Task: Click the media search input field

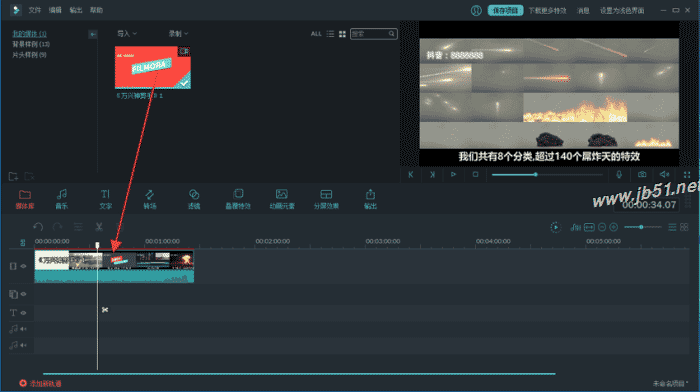Action: pos(369,33)
